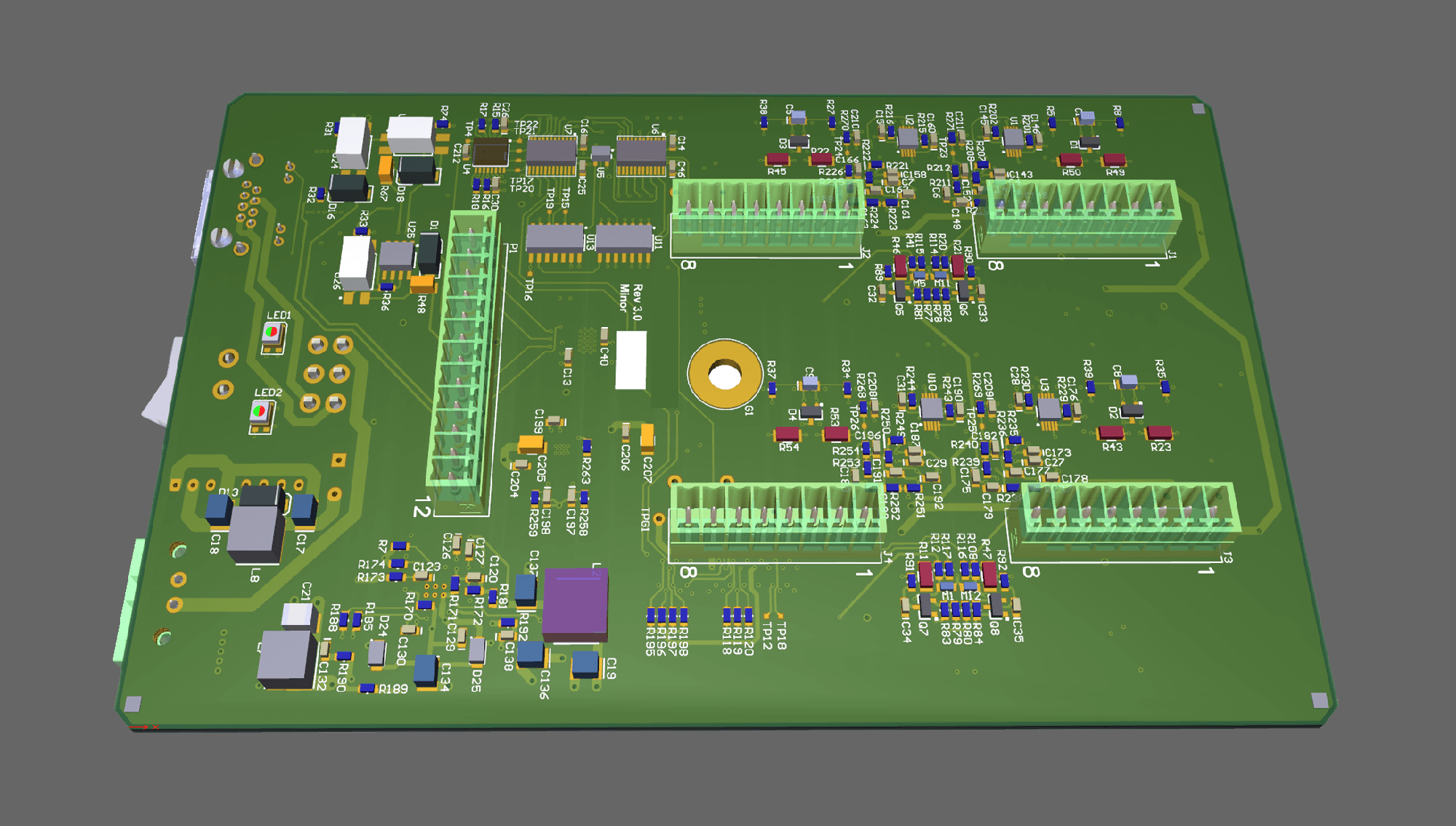
Task: Click the "Rev 3.0" silkscreen text
Action: 637,302
